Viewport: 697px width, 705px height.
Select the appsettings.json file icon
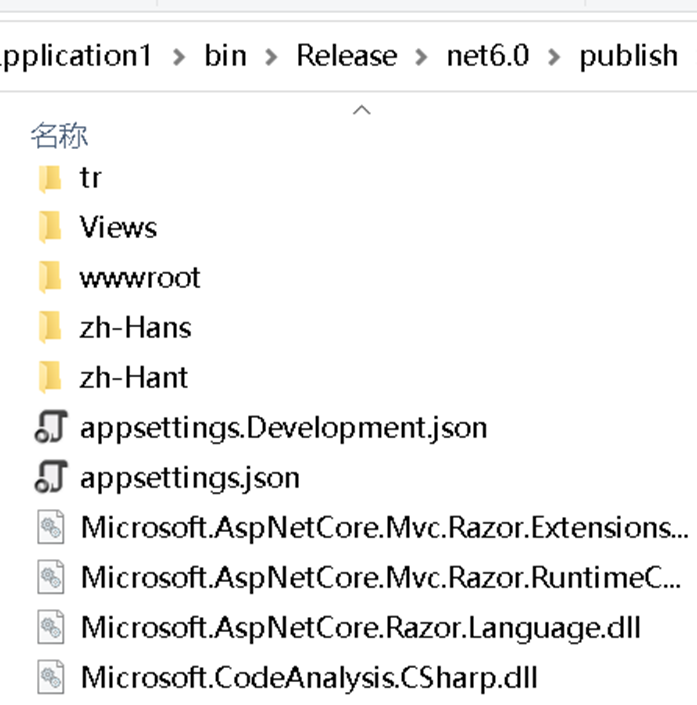click(x=51, y=477)
